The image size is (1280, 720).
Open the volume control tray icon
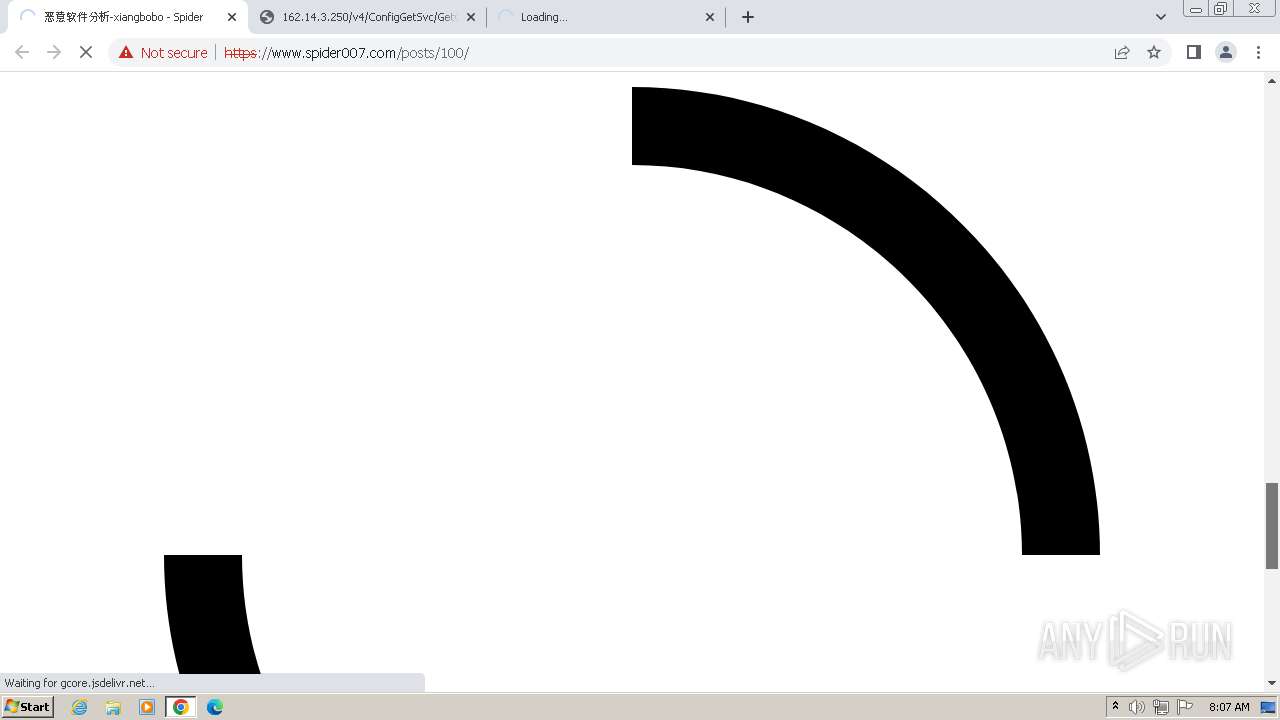click(1137, 707)
